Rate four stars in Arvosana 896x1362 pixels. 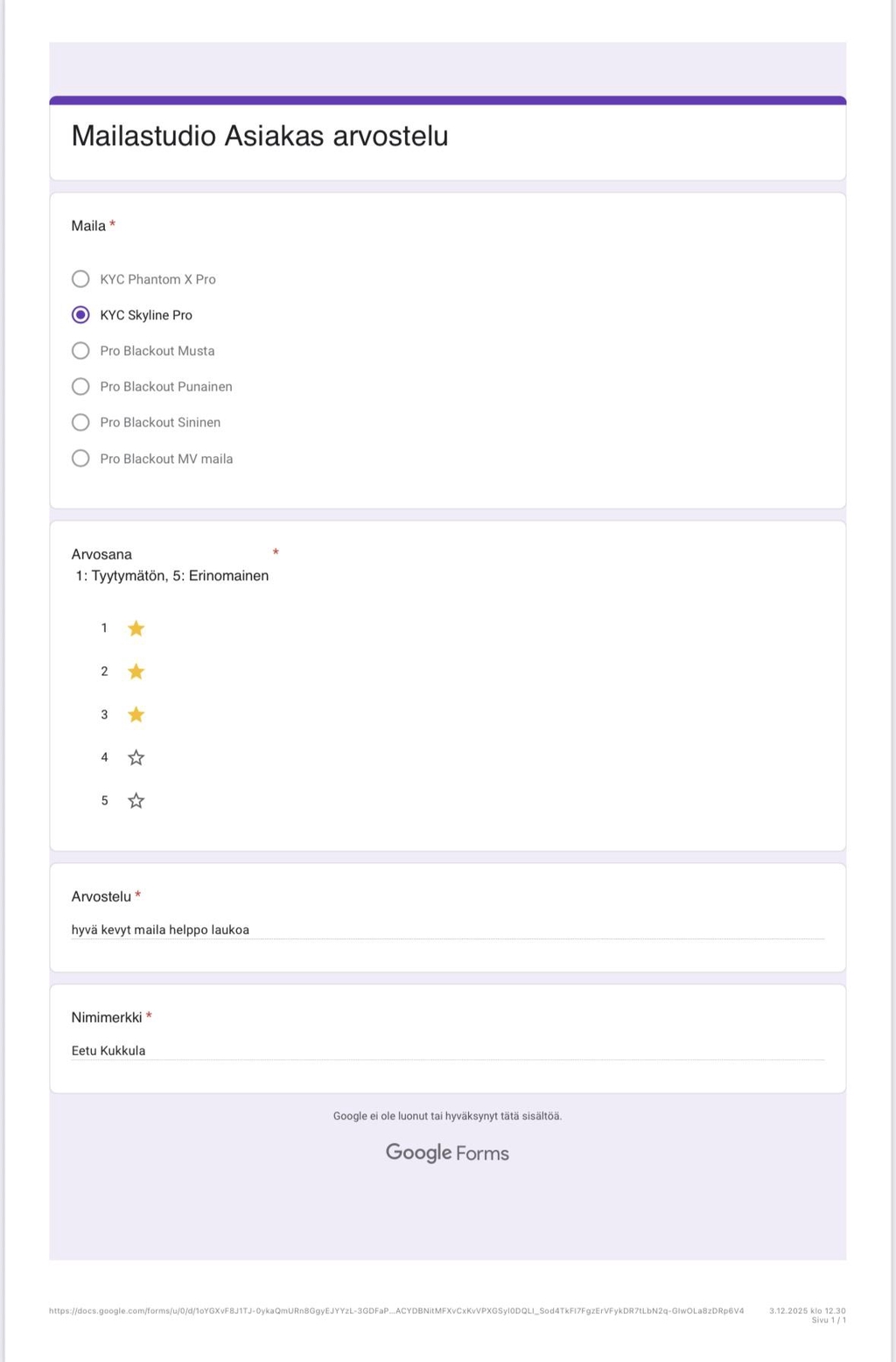click(136, 757)
